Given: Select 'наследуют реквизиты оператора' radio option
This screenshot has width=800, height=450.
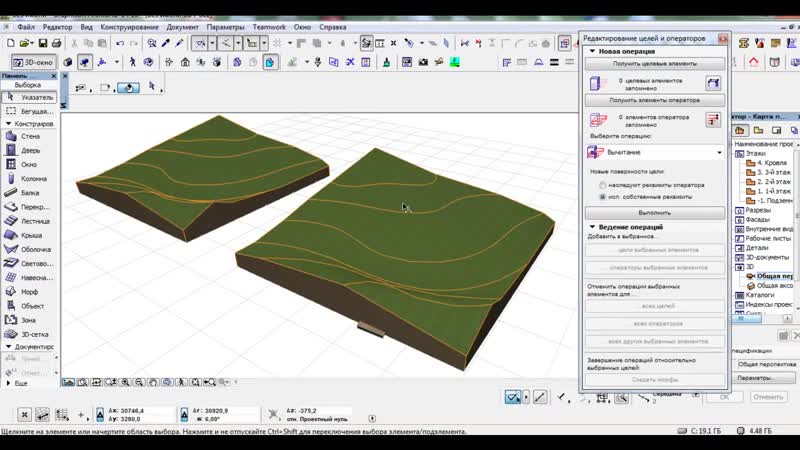Looking at the screenshot, I should (602, 185).
